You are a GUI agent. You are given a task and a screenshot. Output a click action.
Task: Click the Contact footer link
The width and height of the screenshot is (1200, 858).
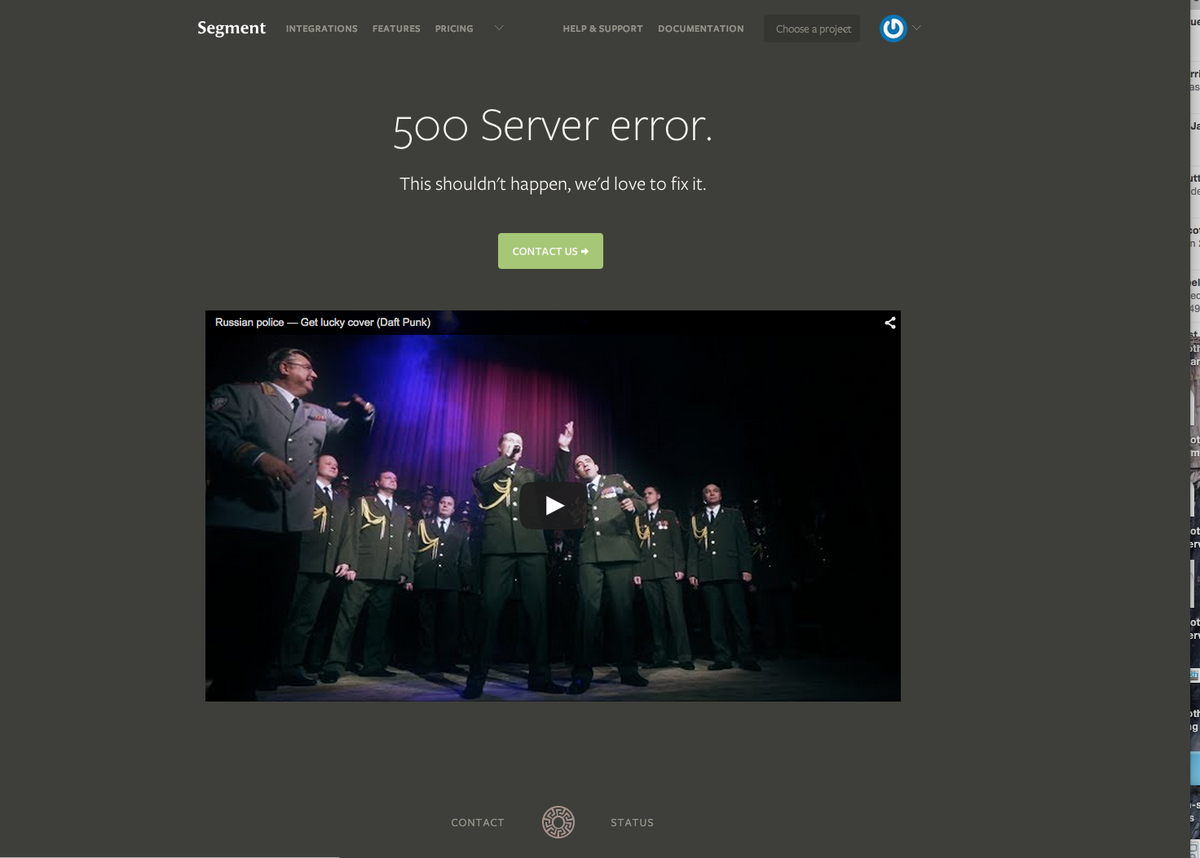[478, 822]
